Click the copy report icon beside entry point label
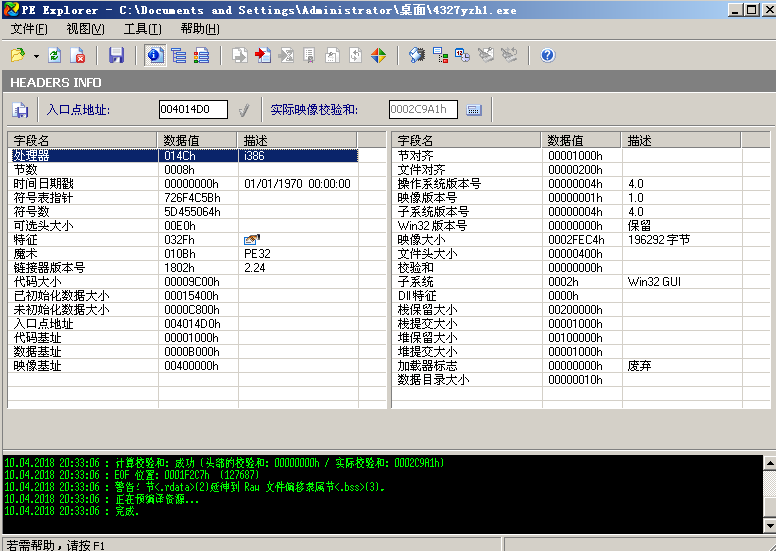This screenshot has height=551, width=776. click(x=20, y=110)
